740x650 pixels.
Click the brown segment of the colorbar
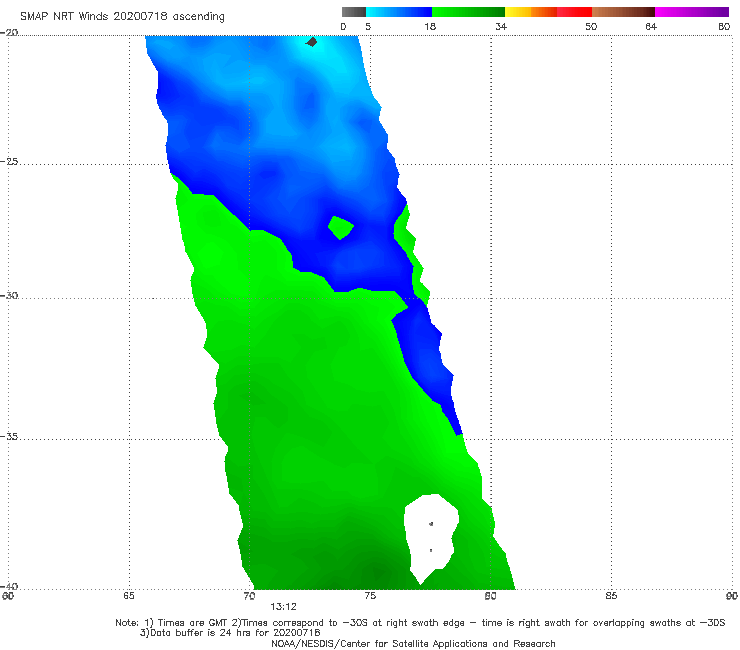(623, 12)
